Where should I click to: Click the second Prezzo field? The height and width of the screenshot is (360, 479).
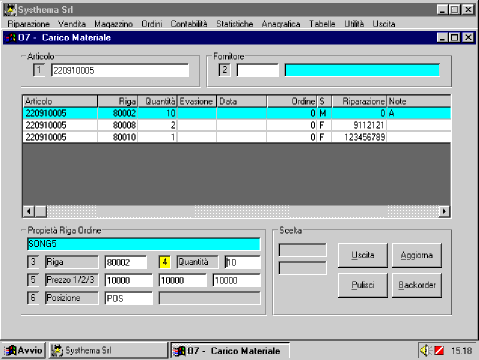[x=183, y=280]
